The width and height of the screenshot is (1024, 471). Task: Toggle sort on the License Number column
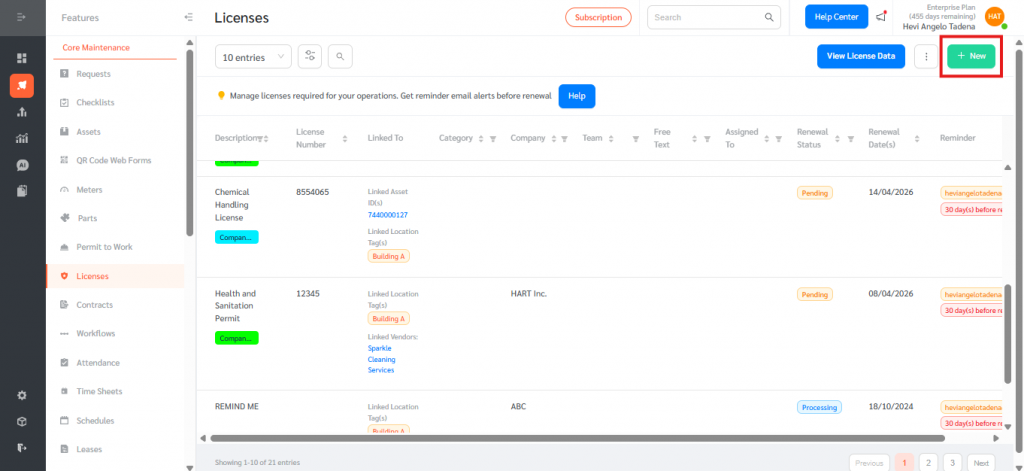click(345, 139)
